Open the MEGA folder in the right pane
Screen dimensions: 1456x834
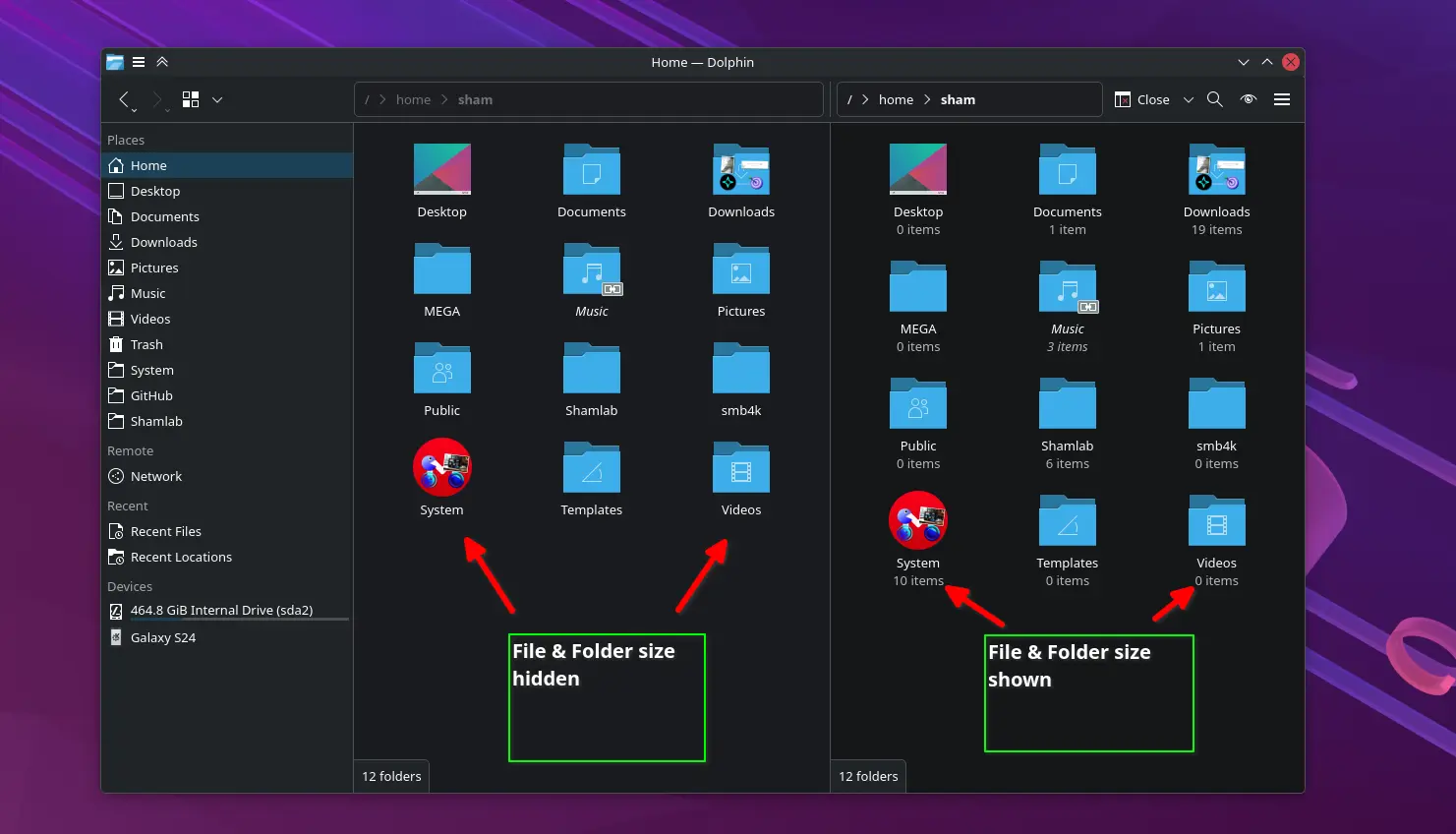click(x=917, y=285)
